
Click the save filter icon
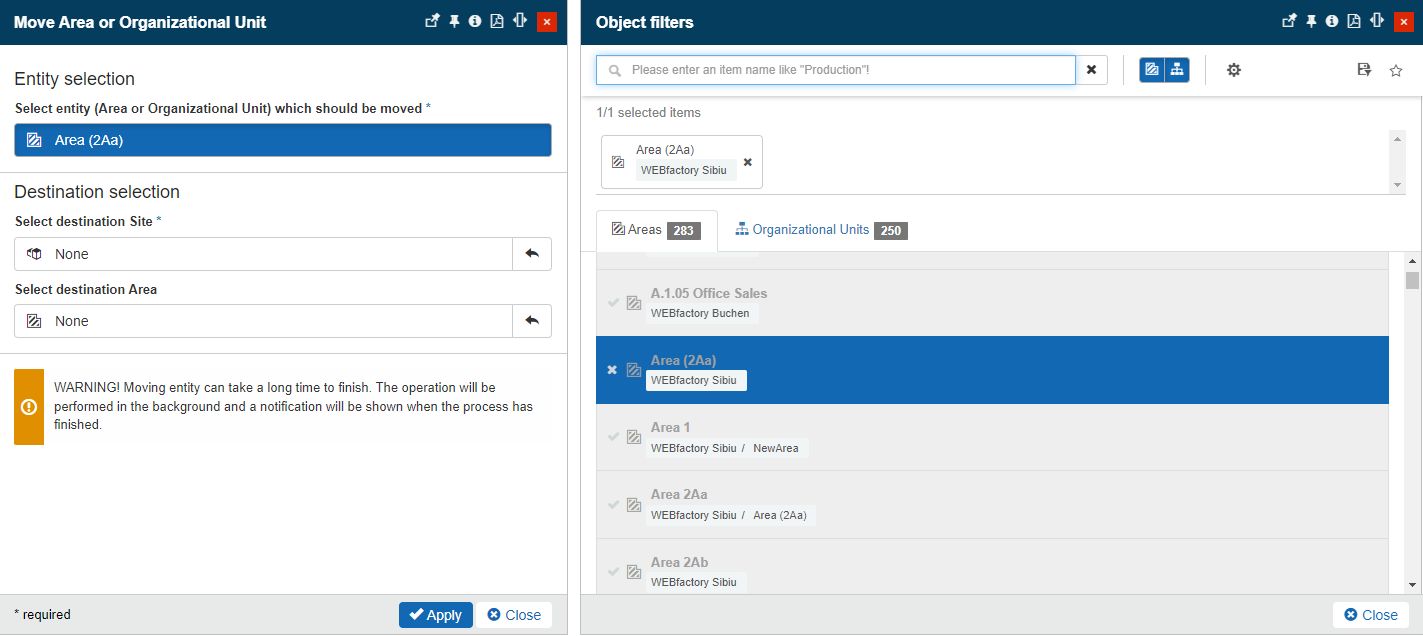pyautogui.click(x=1364, y=70)
